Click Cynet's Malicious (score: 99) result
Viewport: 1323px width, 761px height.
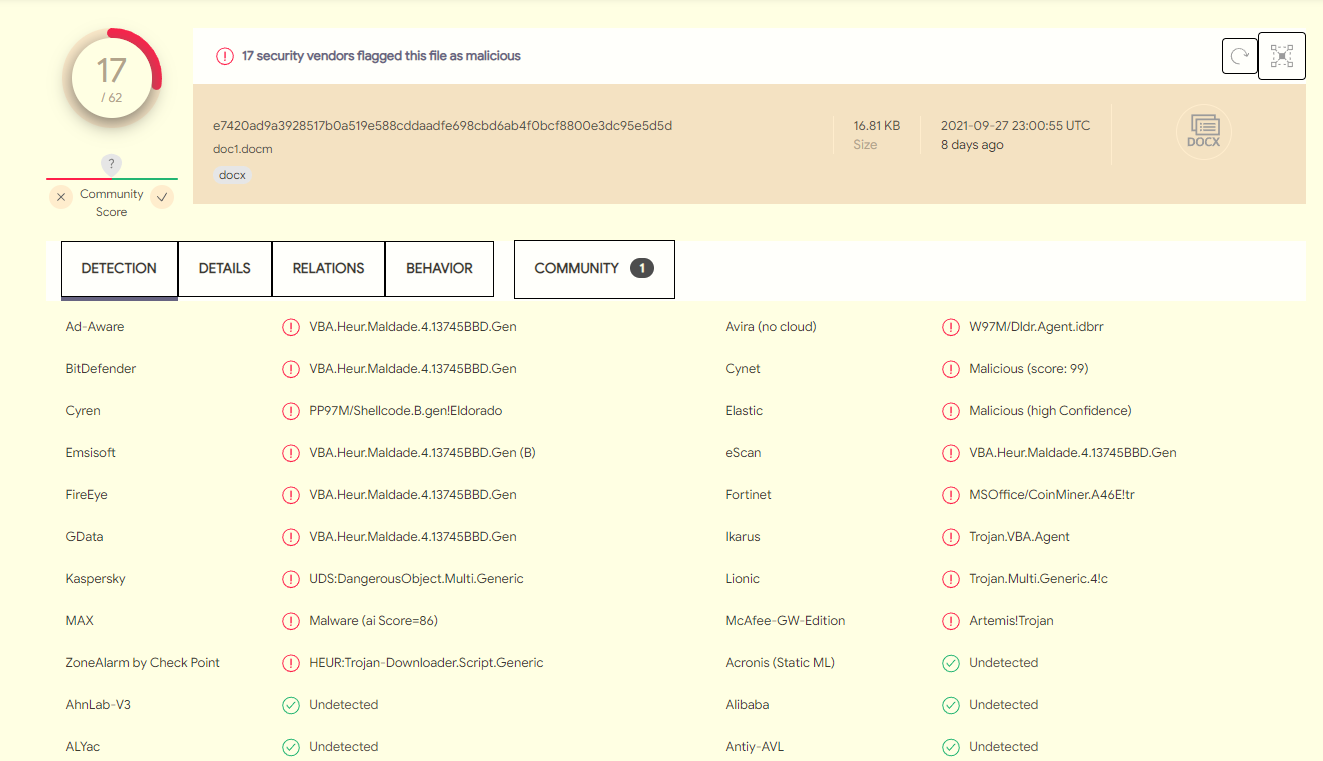coord(1028,369)
